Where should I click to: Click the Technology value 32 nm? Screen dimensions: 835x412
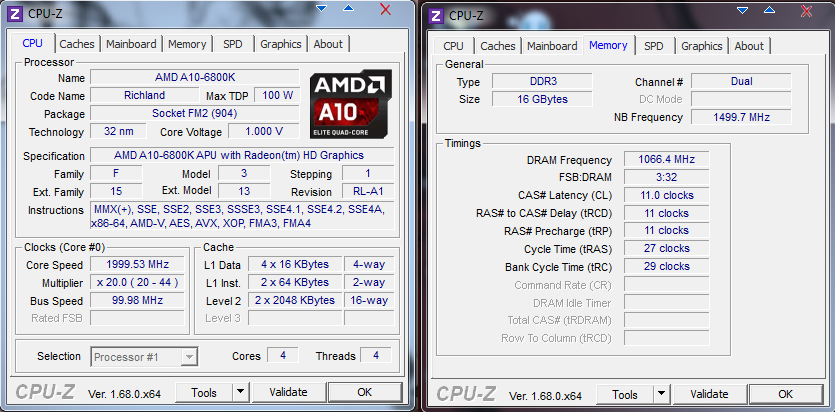coord(118,131)
